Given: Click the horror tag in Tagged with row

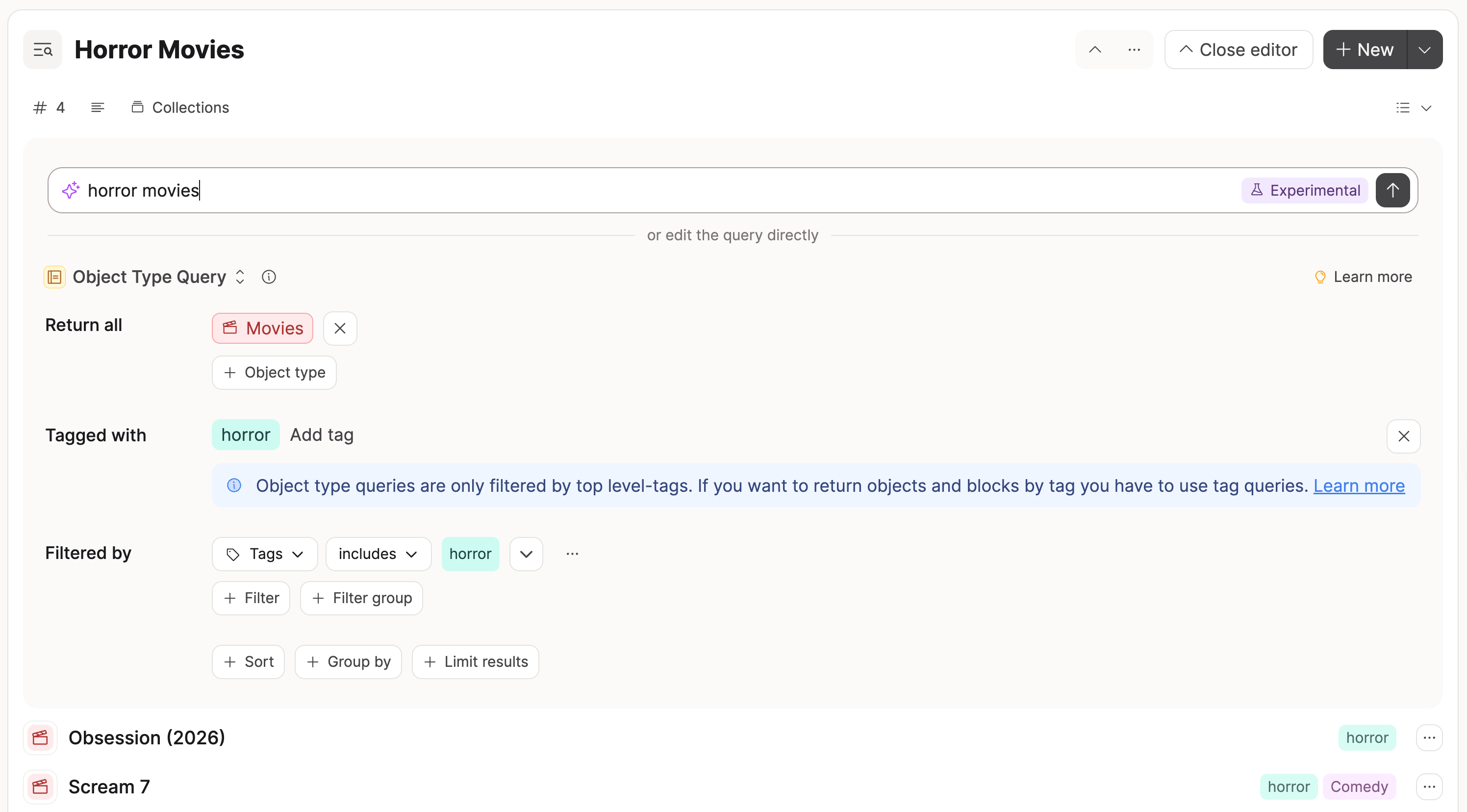Looking at the screenshot, I should (246, 435).
